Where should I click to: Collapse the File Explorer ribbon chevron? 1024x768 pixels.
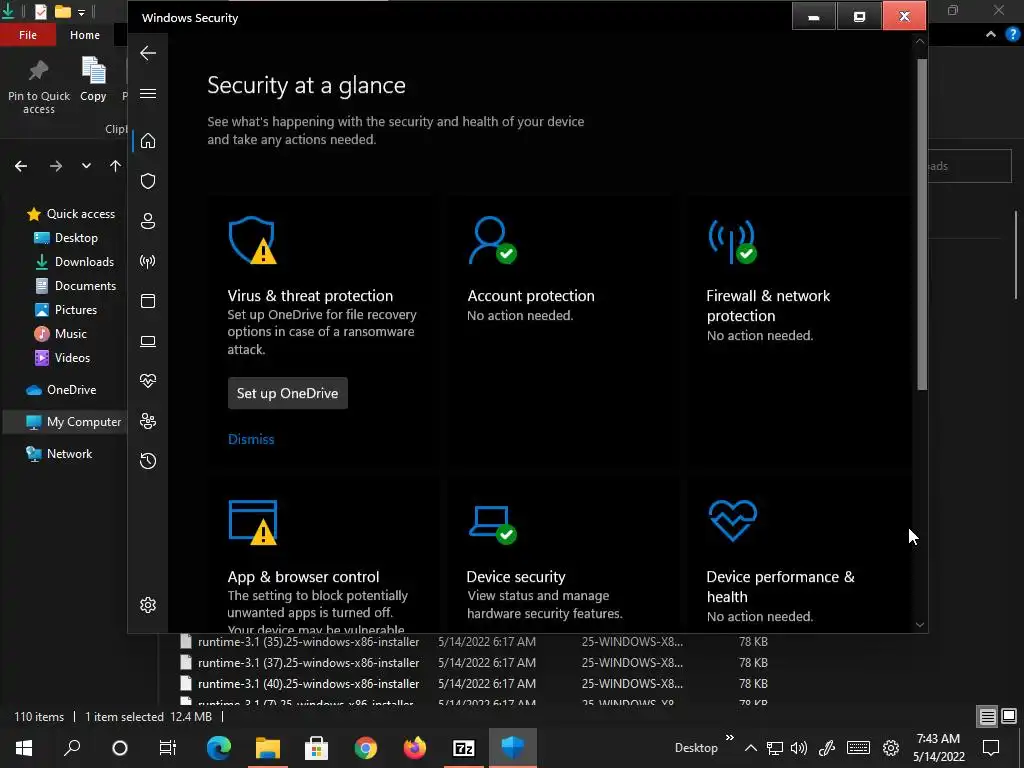991,35
